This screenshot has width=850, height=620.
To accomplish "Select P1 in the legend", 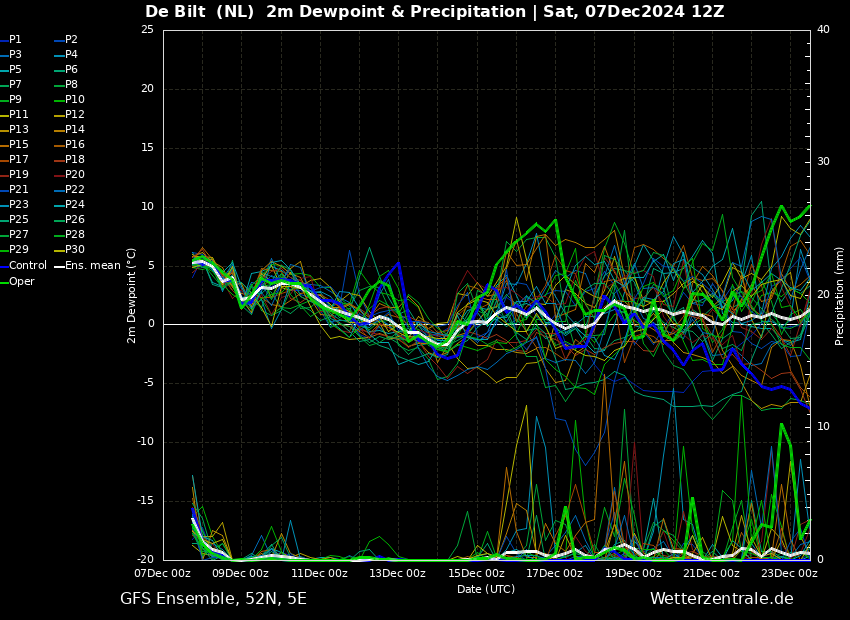I will [15, 39].
